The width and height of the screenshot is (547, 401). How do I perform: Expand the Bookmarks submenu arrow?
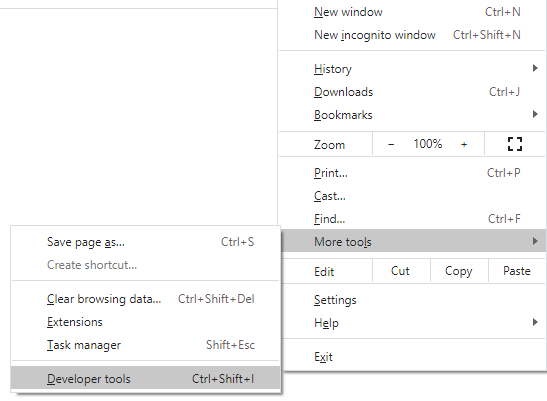point(535,114)
